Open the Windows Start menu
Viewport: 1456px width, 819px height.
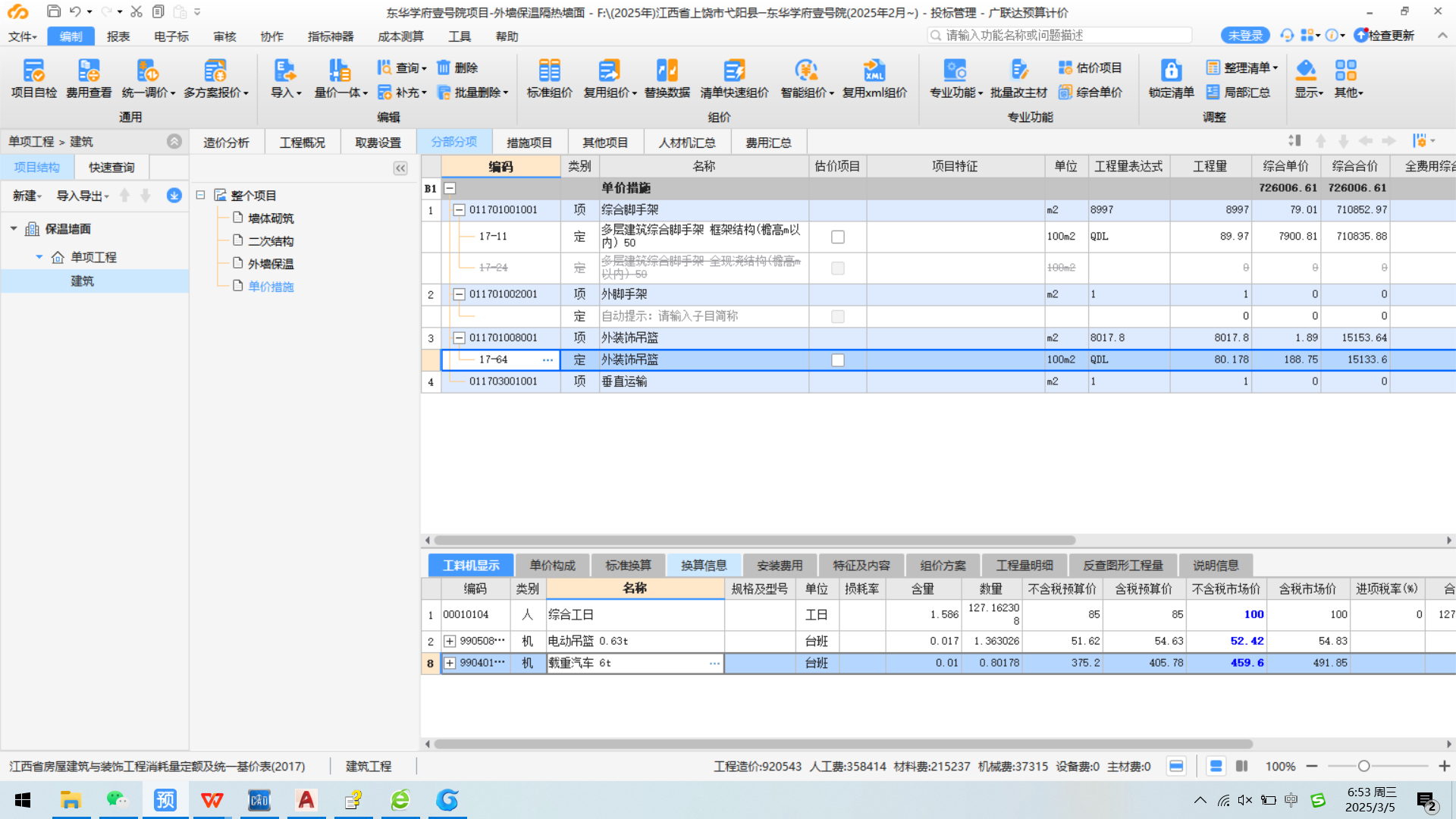pos(23,800)
